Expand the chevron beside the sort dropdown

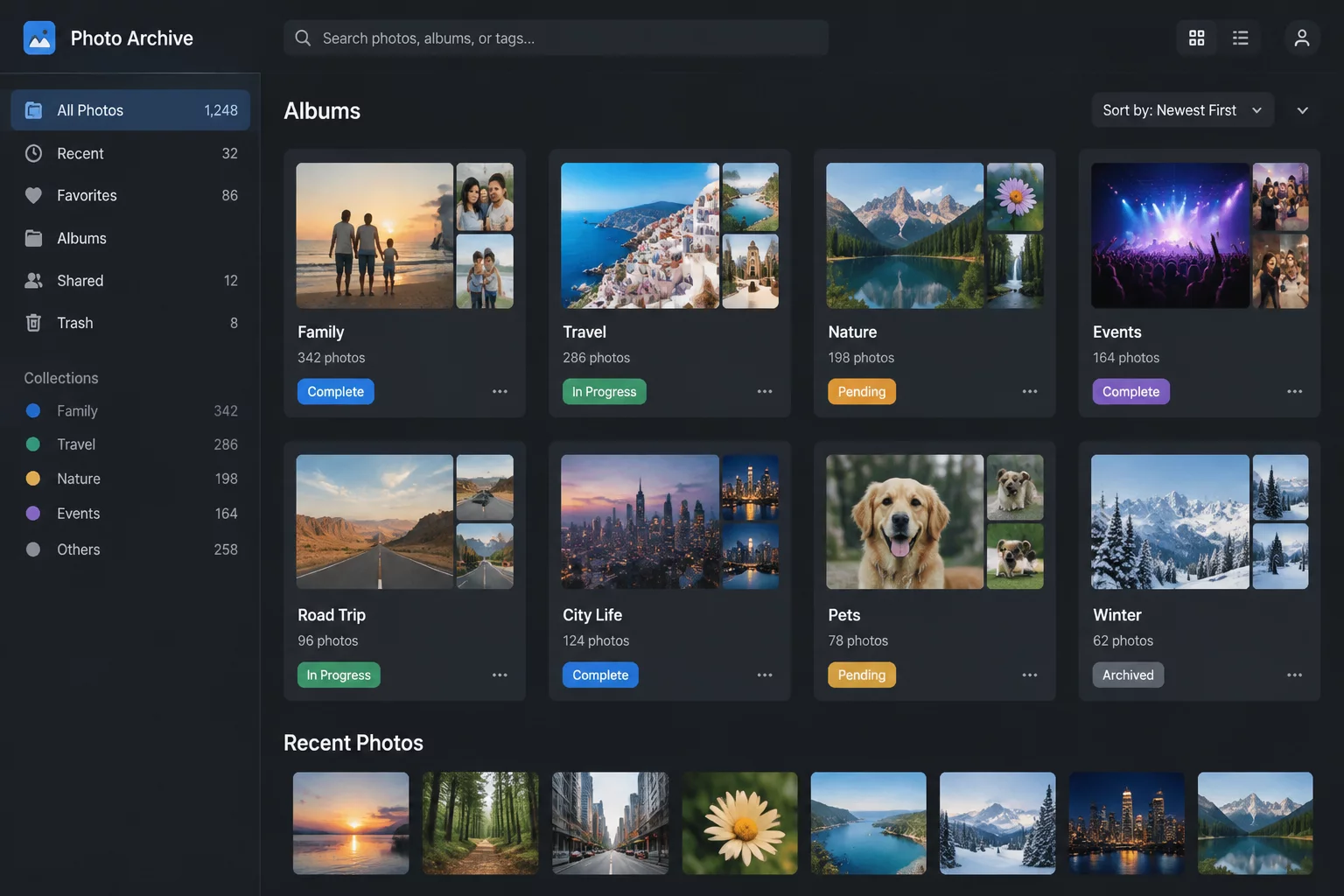tap(1302, 110)
